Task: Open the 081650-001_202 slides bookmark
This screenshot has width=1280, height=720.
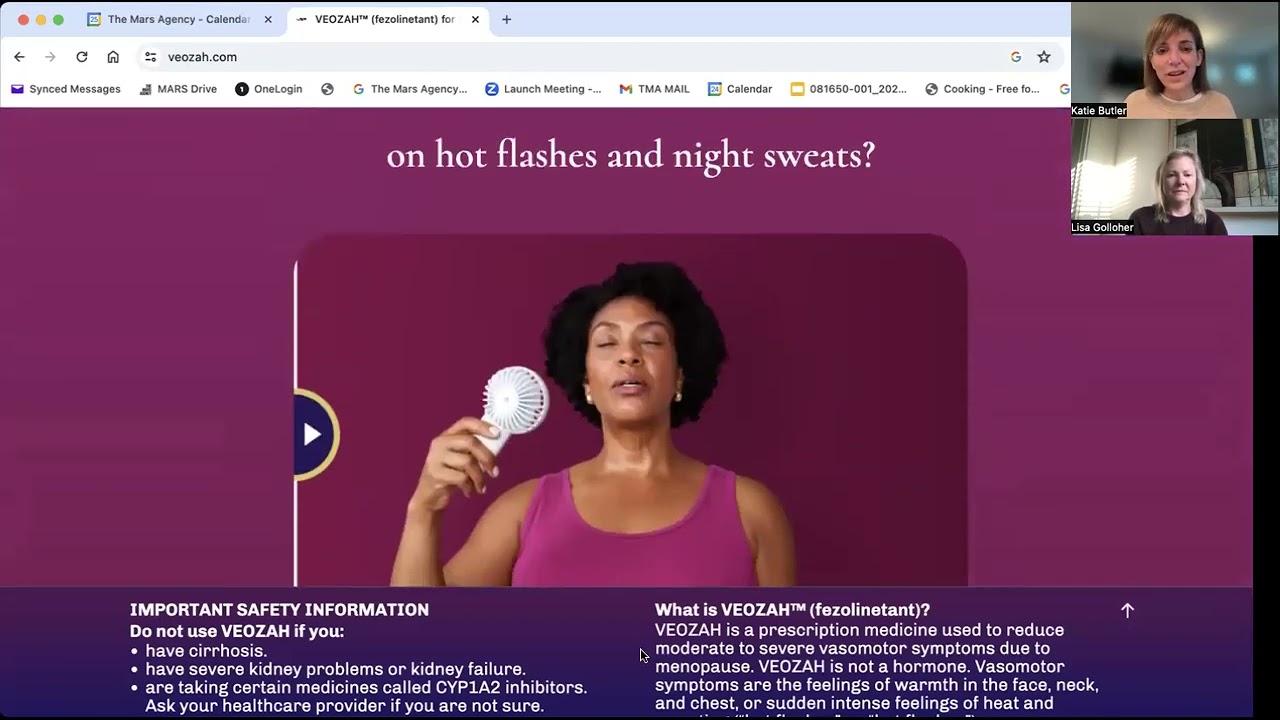Action: 849,89
